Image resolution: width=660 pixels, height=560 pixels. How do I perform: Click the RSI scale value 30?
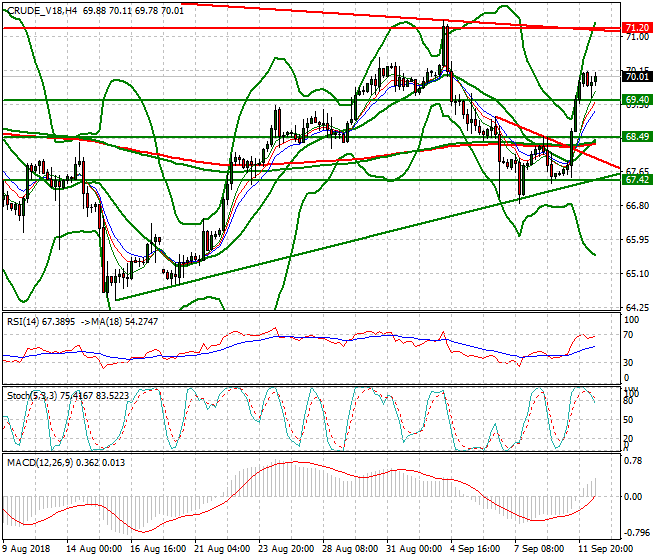tap(628, 363)
